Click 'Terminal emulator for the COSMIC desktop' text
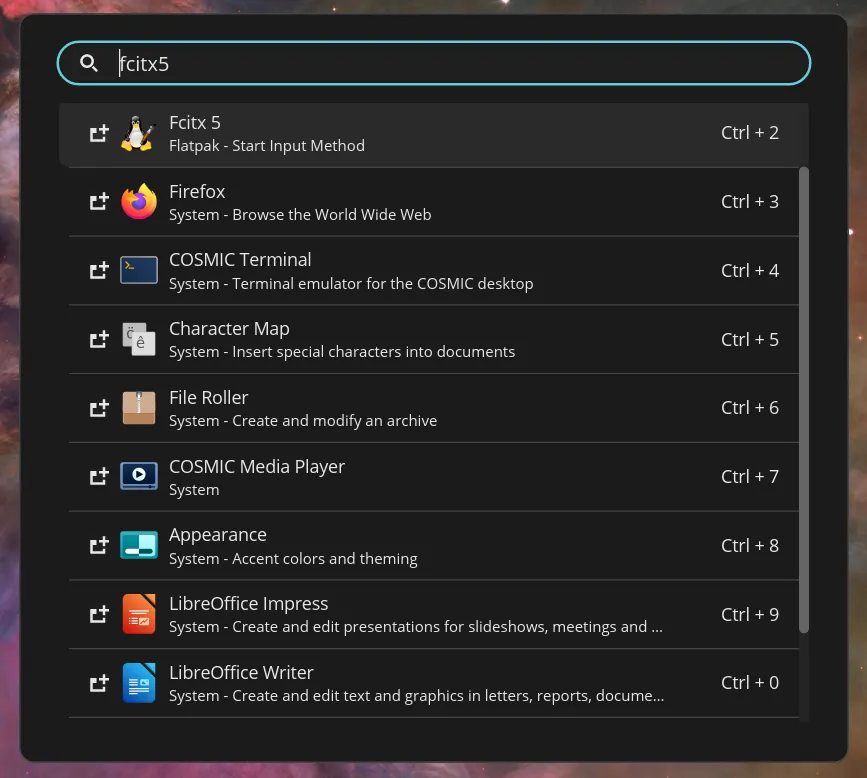 tap(383, 284)
